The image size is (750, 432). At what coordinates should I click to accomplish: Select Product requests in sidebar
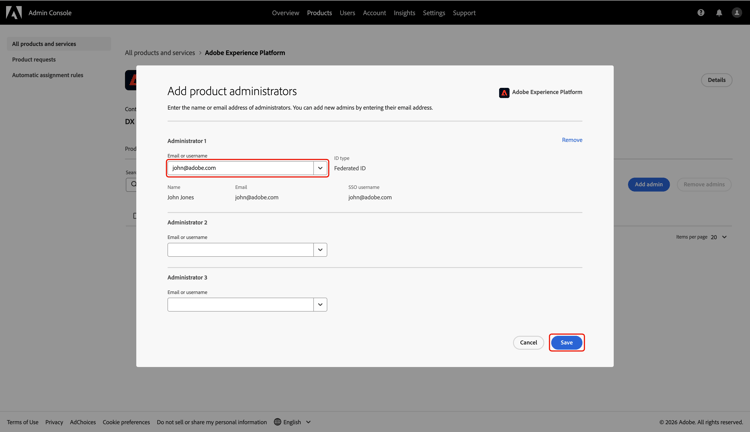34,60
